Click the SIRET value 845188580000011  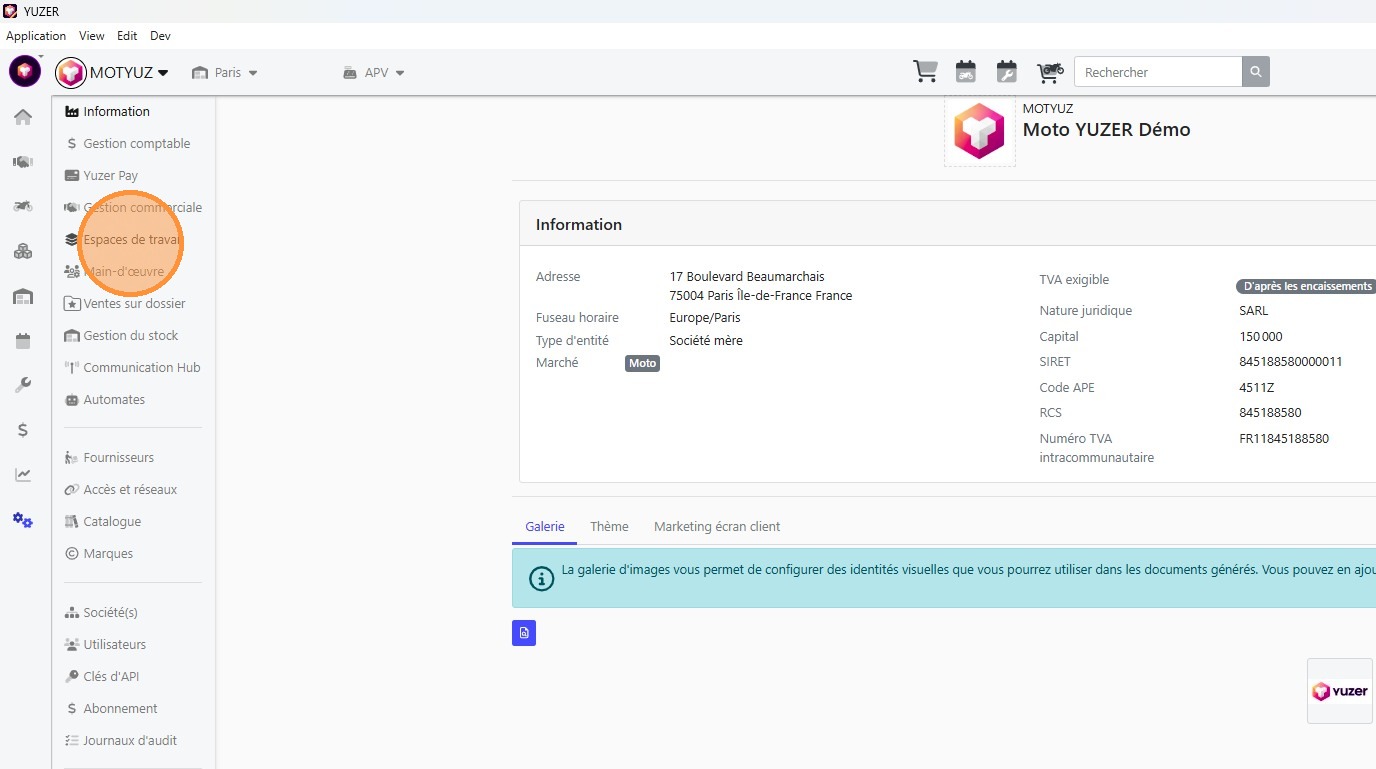point(1290,362)
